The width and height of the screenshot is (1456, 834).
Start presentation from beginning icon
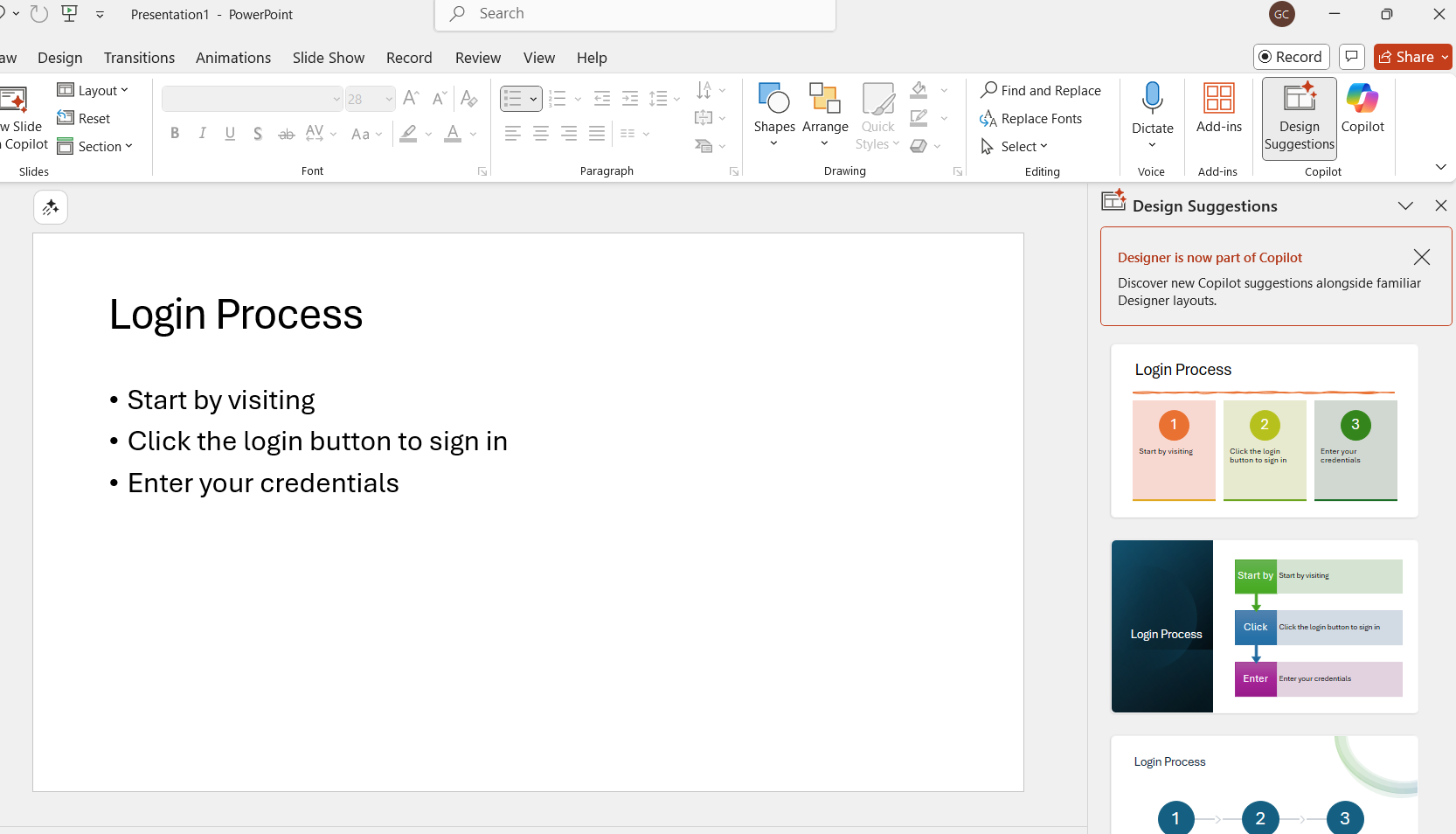click(70, 14)
